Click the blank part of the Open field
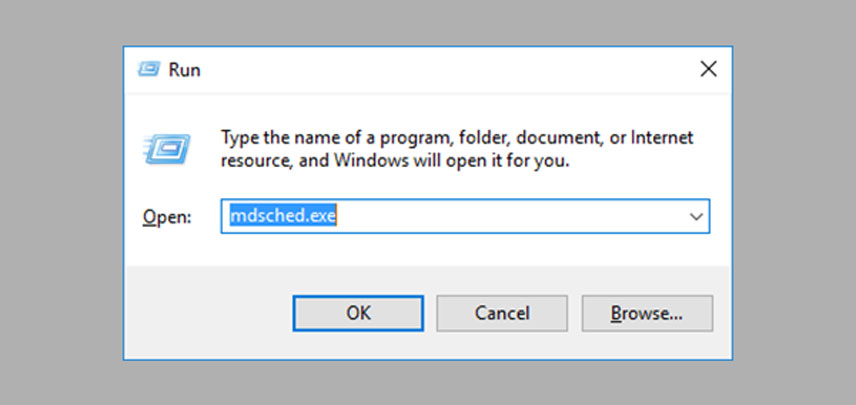This screenshot has width=856, height=405. tap(508, 217)
